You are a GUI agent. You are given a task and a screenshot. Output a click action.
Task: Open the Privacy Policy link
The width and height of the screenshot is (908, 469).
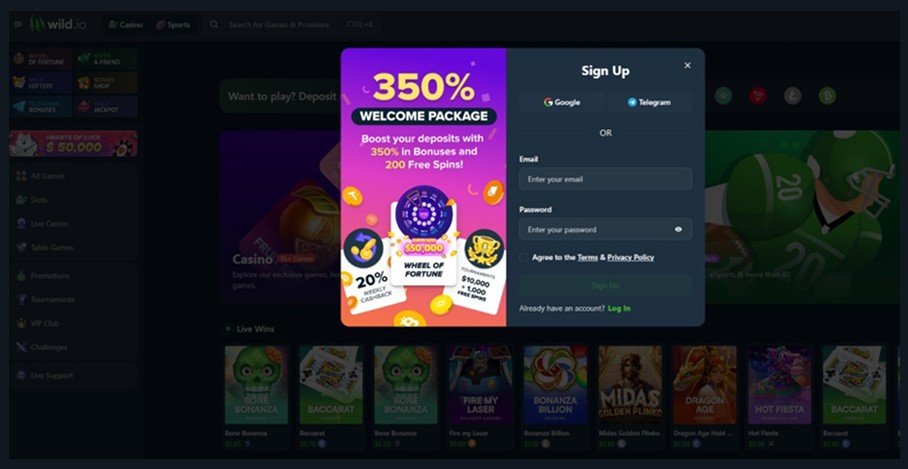tap(631, 257)
